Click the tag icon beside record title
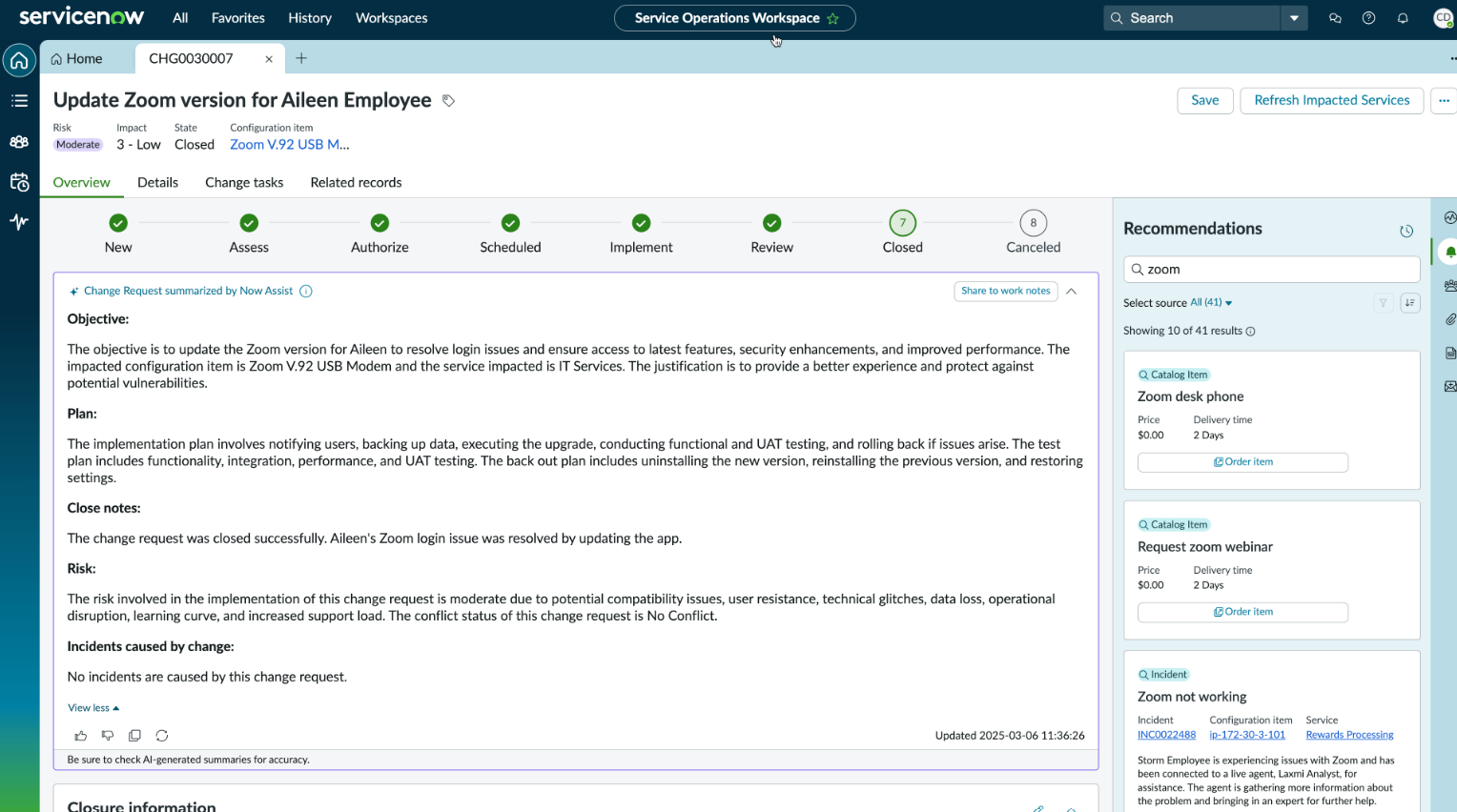This screenshot has width=1457, height=812. (448, 101)
